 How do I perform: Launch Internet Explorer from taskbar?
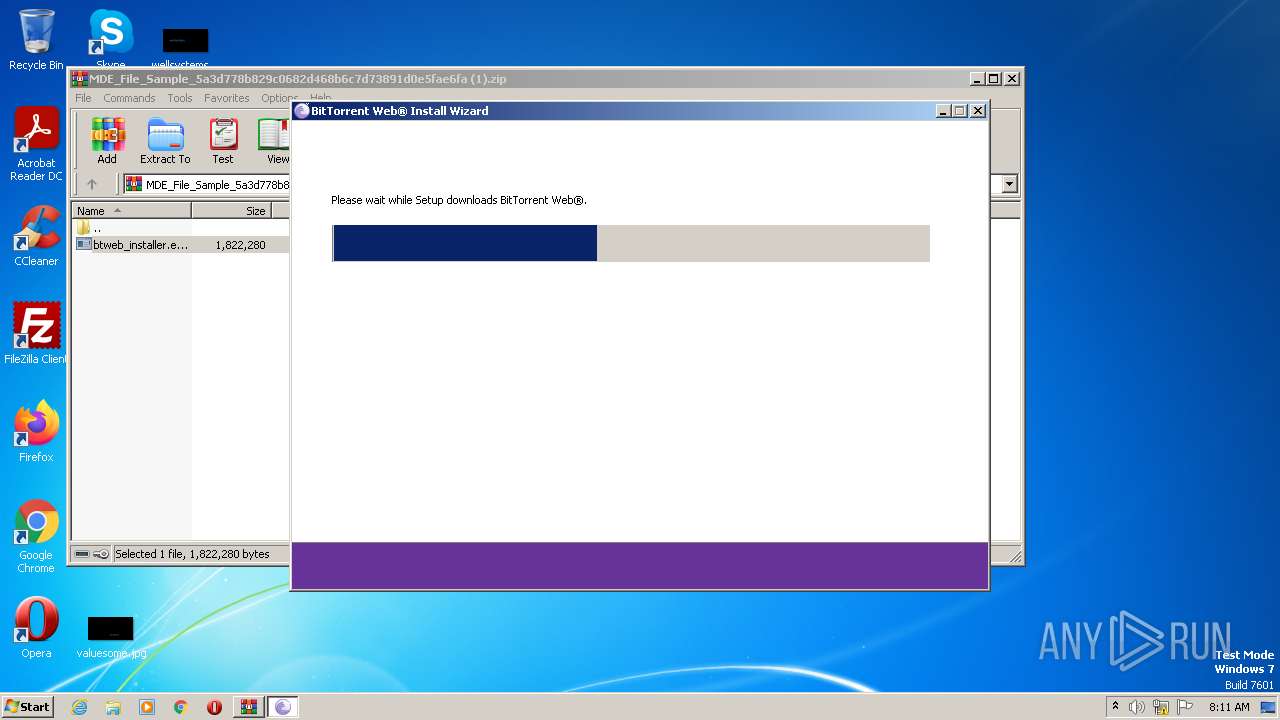[x=79, y=707]
